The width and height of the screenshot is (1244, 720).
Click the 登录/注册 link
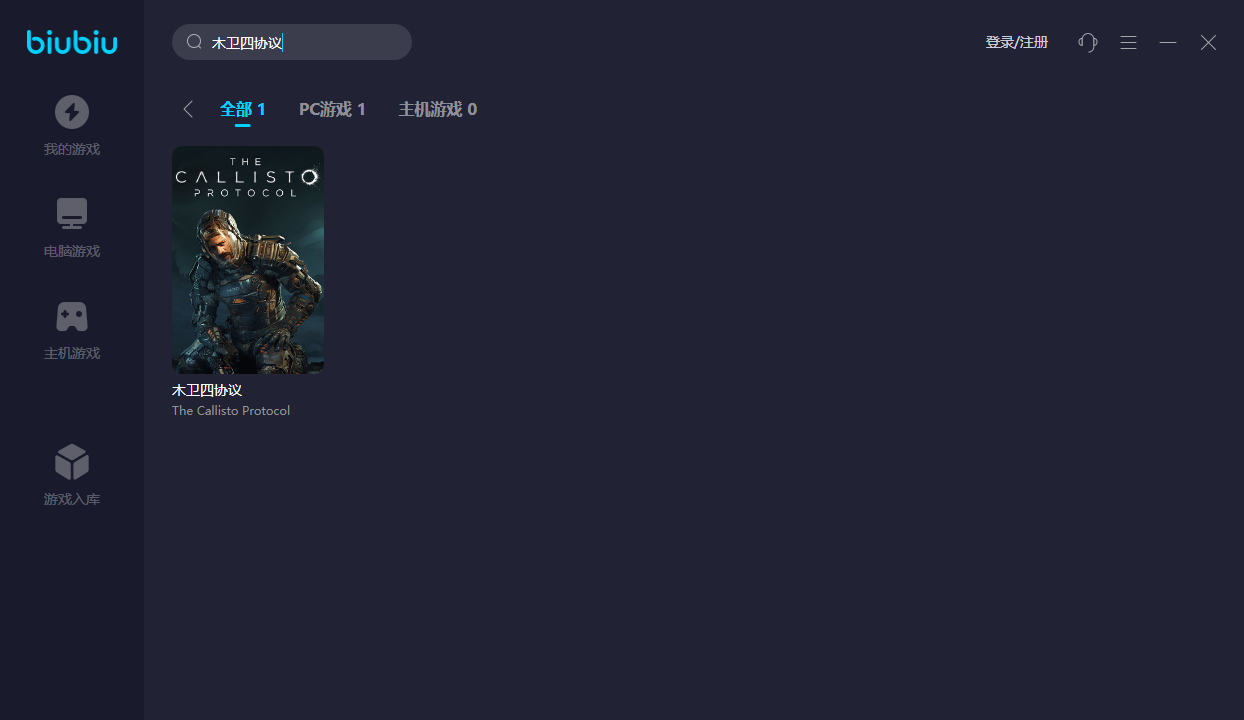point(1017,42)
